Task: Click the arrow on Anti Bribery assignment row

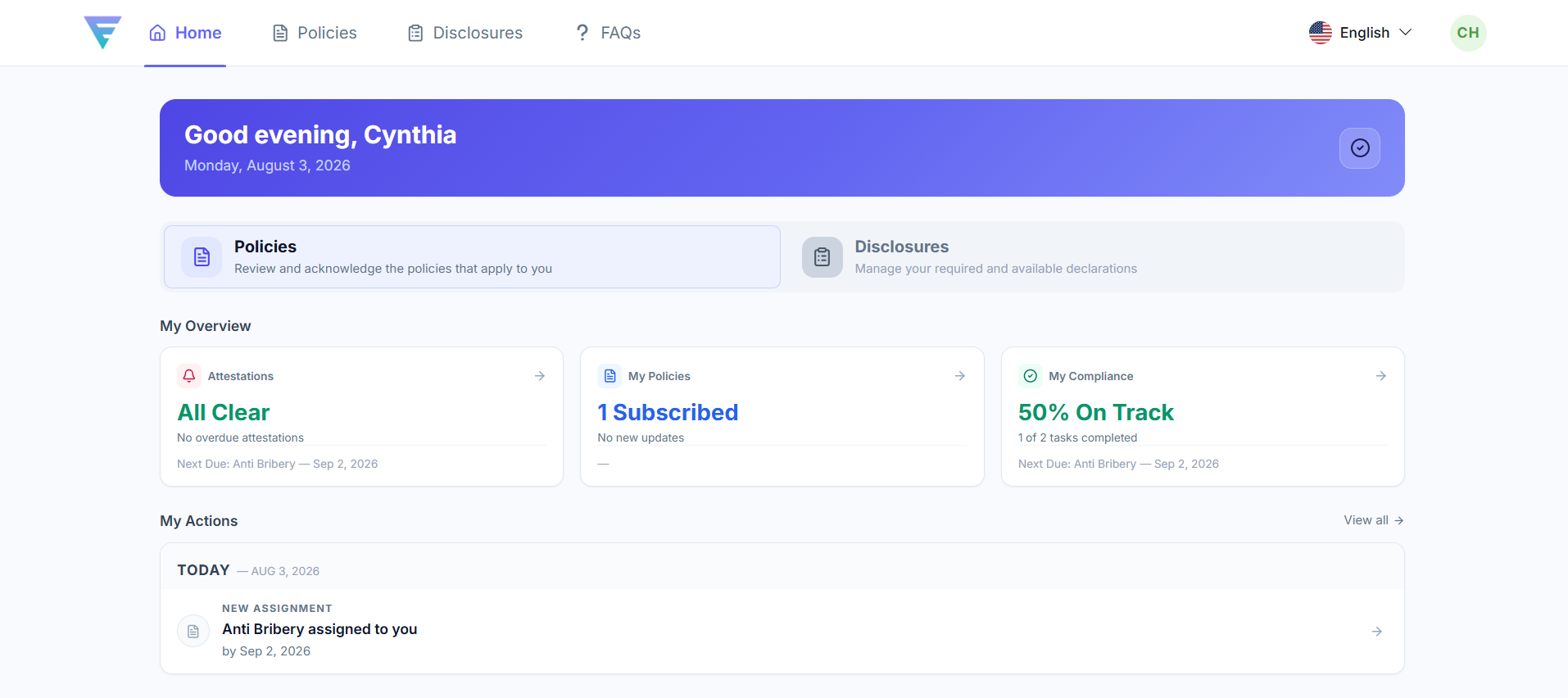Action: [1377, 631]
